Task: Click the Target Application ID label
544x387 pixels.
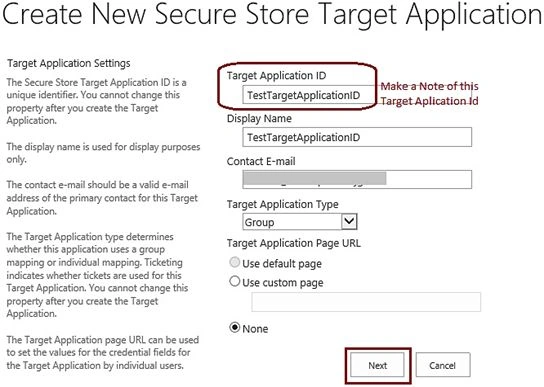Action: pos(276,76)
